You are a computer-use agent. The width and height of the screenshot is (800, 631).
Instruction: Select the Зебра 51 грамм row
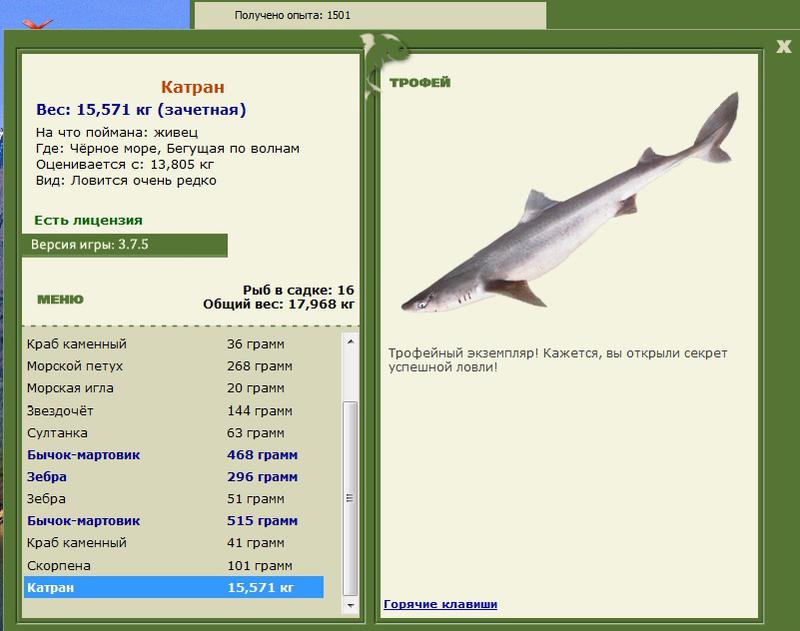173,499
